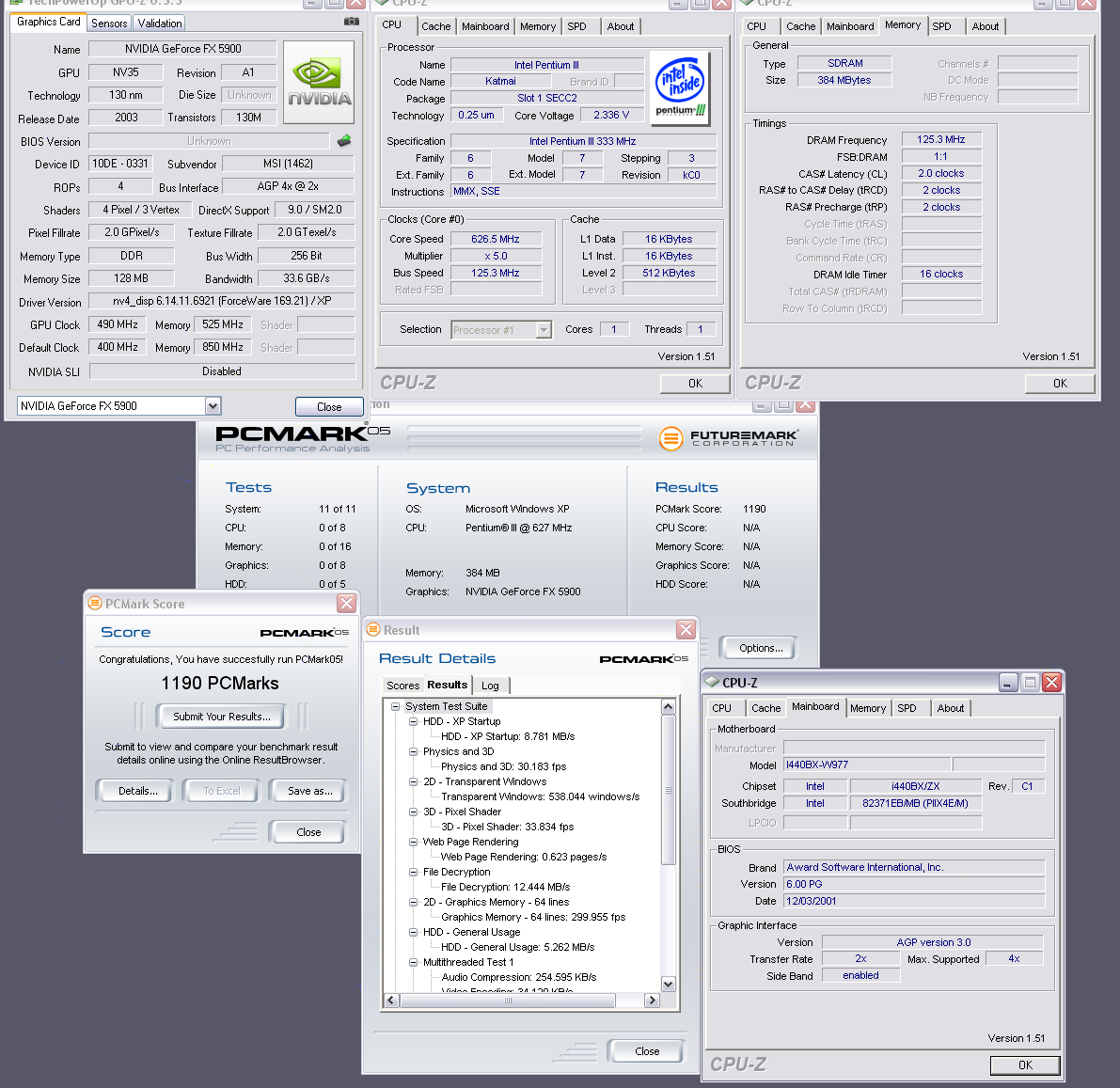Click the CPU Specification field

pyautogui.click(x=584, y=141)
